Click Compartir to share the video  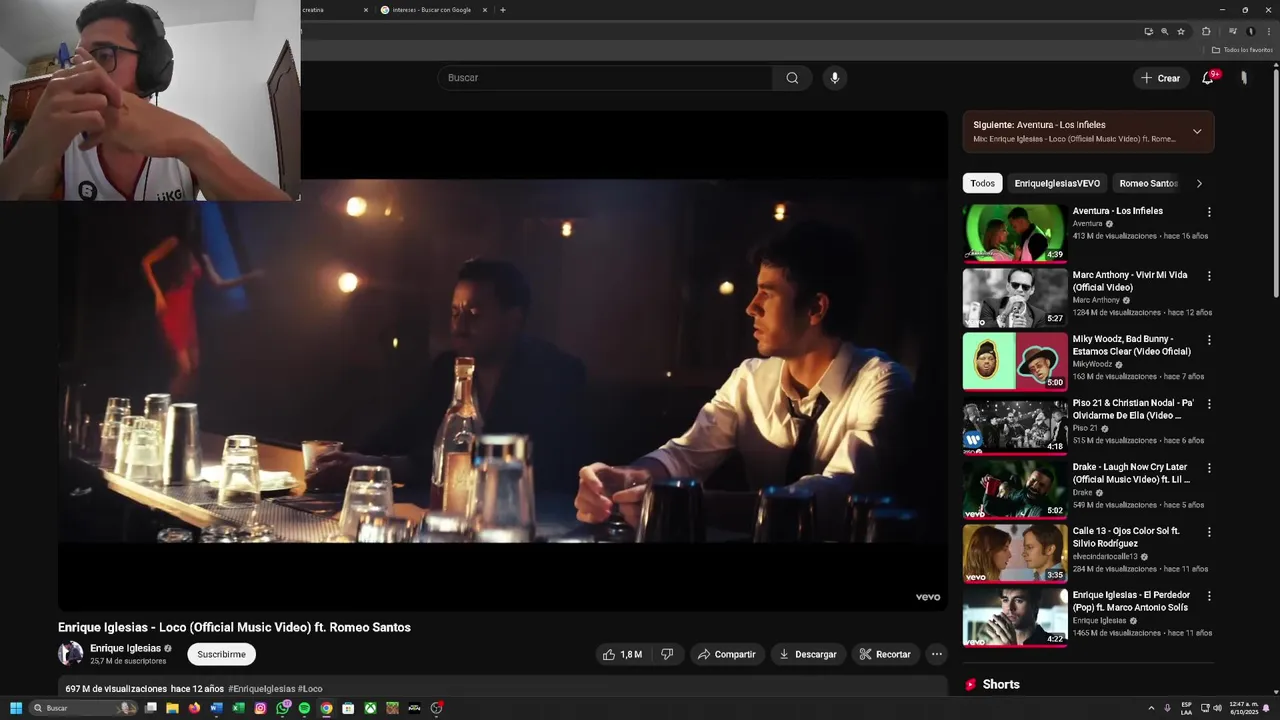tap(726, 654)
